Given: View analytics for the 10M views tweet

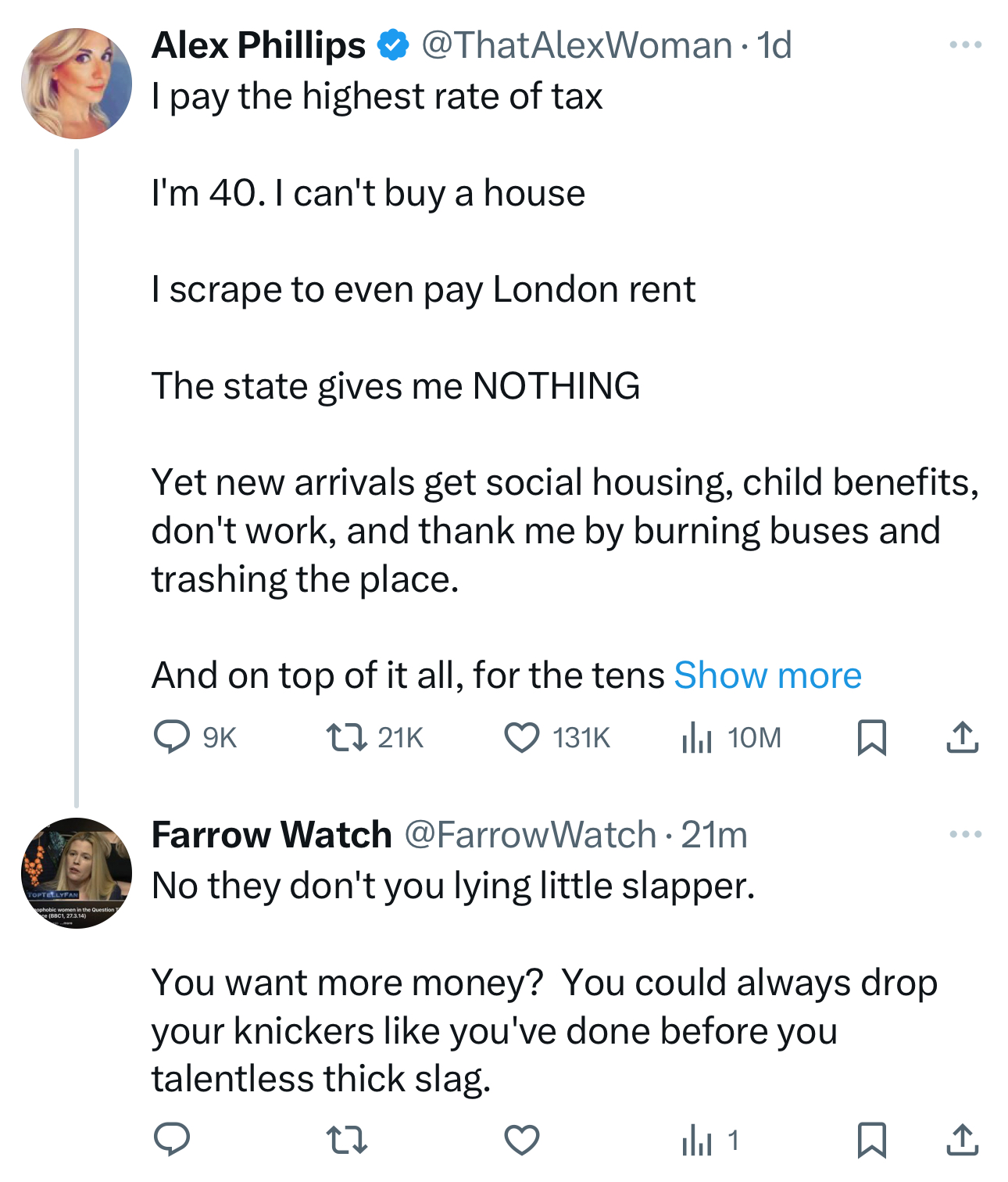Looking at the screenshot, I should coord(696,737).
